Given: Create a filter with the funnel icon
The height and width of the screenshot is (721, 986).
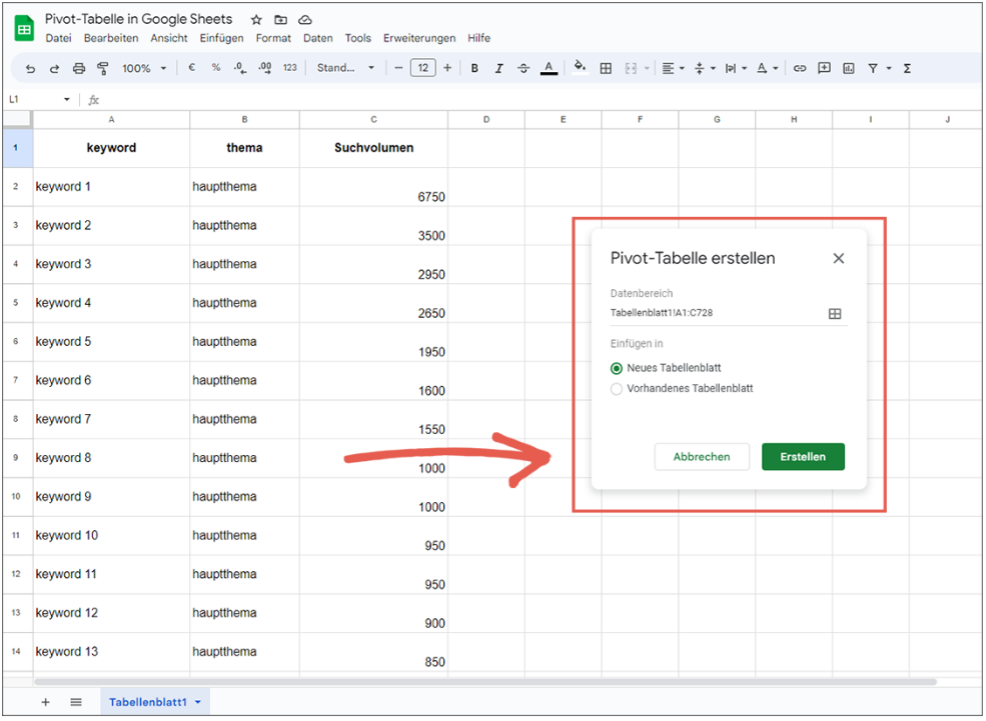Looking at the screenshot, I should 873,69.
